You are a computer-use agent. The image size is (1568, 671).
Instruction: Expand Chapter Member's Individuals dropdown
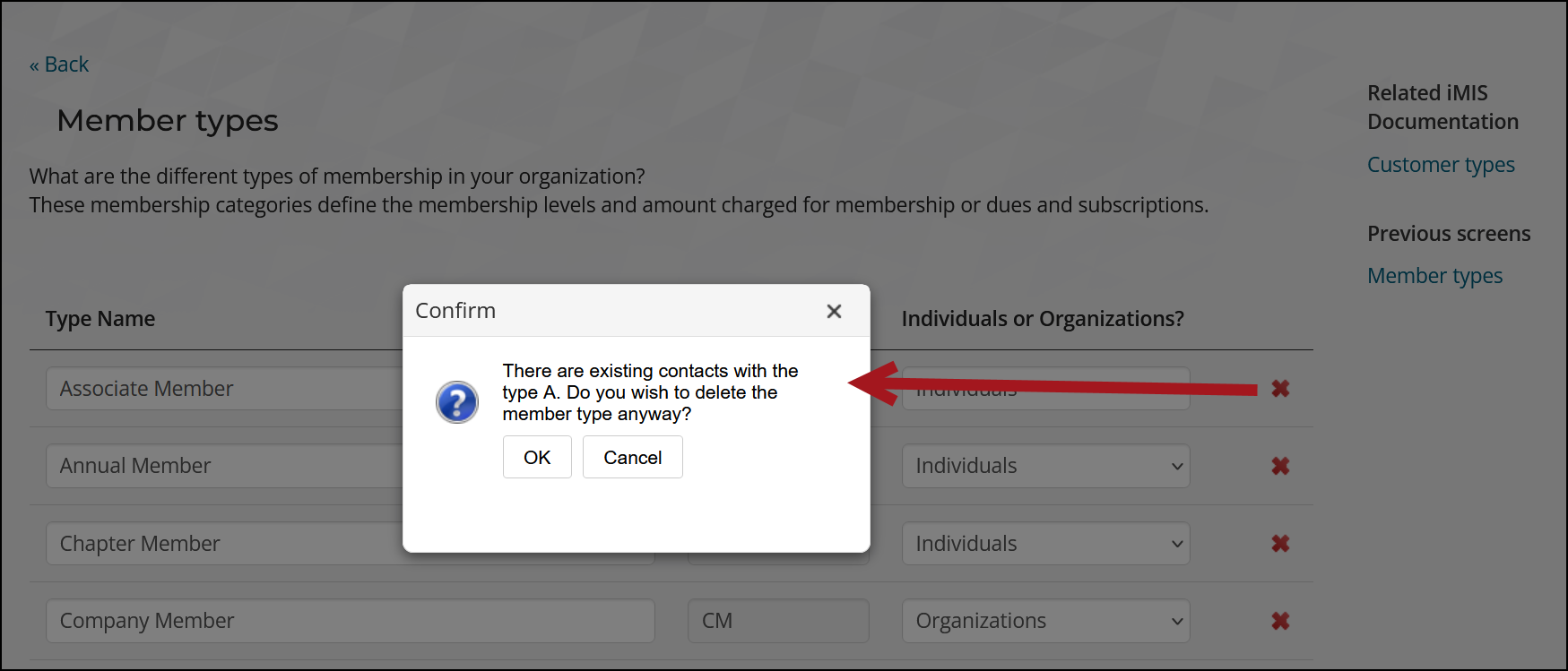point(1045,544)
